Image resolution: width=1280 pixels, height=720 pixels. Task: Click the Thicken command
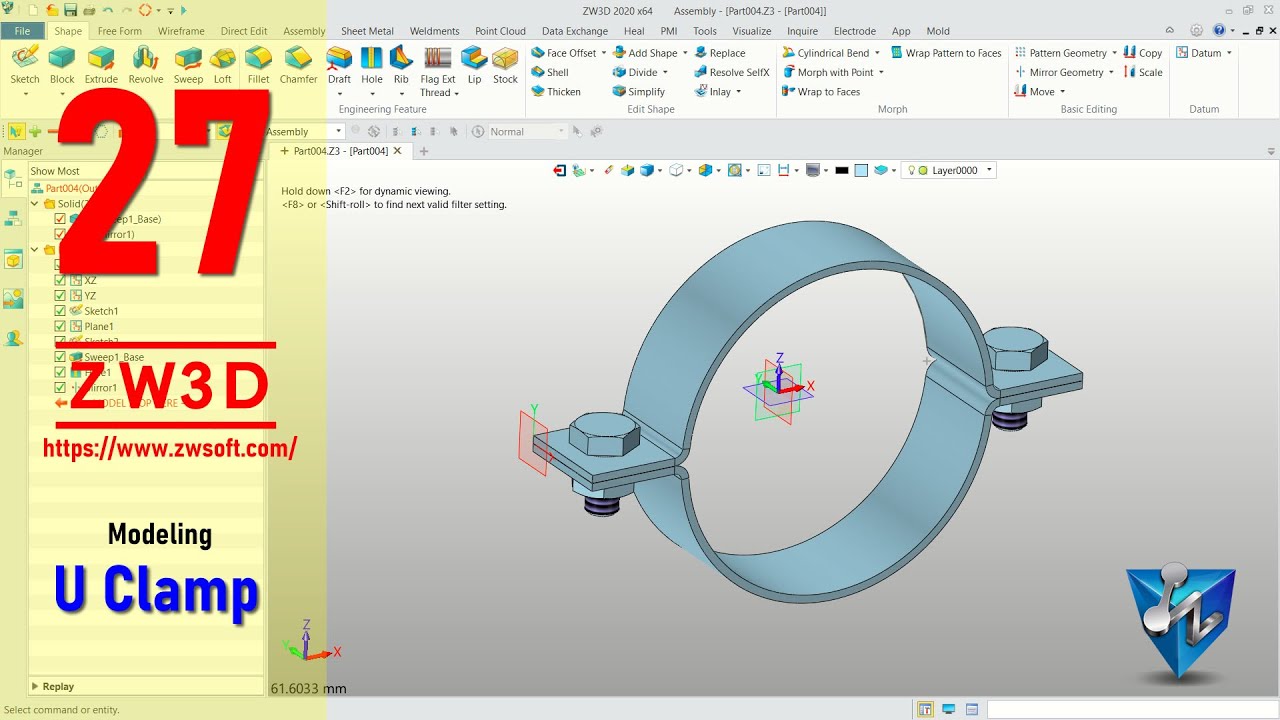pyautogui.click(x=555, y=91)
